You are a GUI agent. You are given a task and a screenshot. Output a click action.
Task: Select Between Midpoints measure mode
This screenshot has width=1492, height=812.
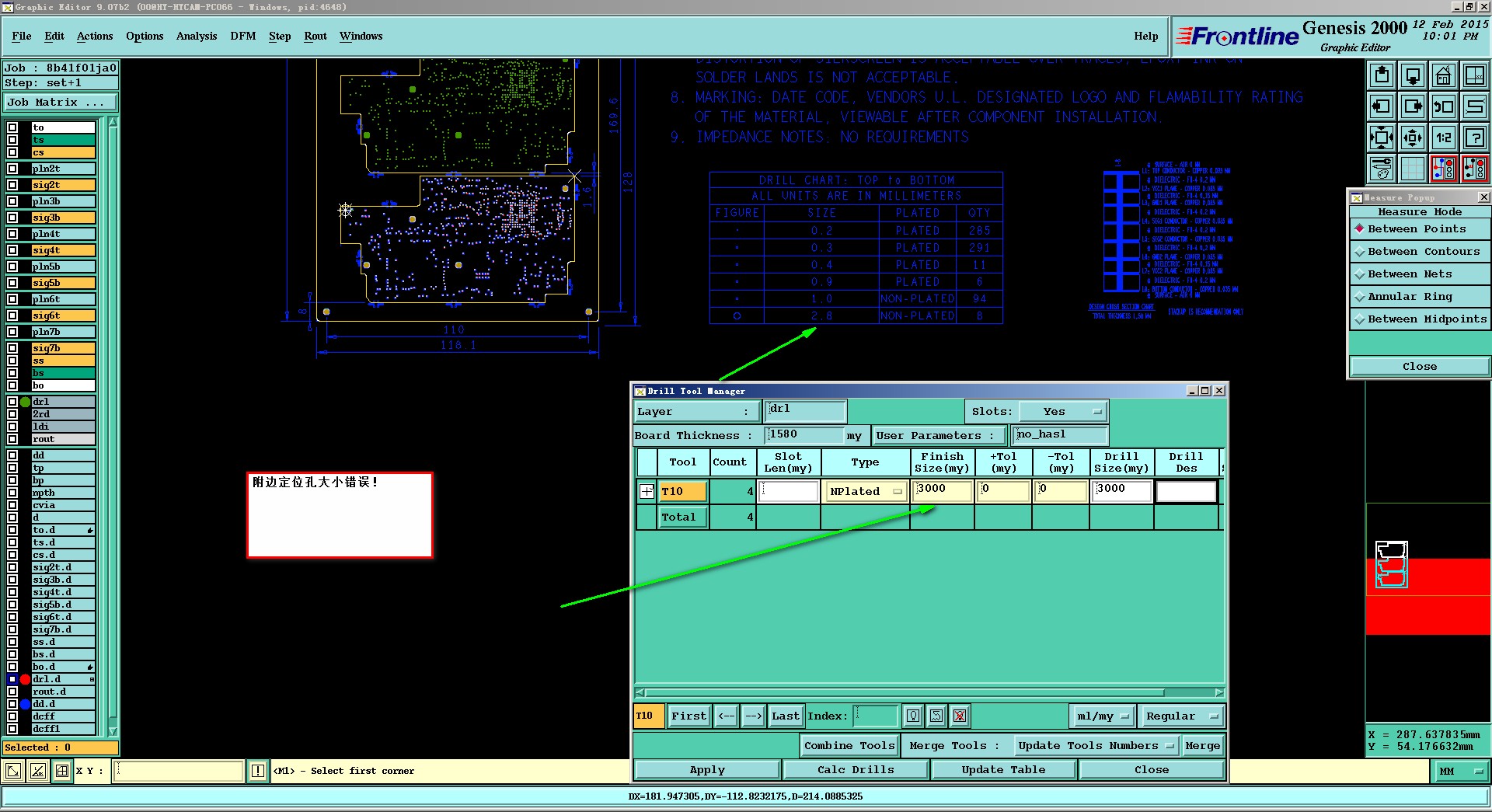(x=1419, y=319)
